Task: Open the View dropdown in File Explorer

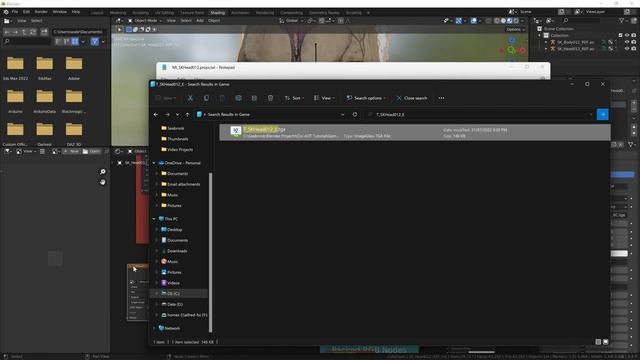Action: pyautogui.click(x=324, y=98)
